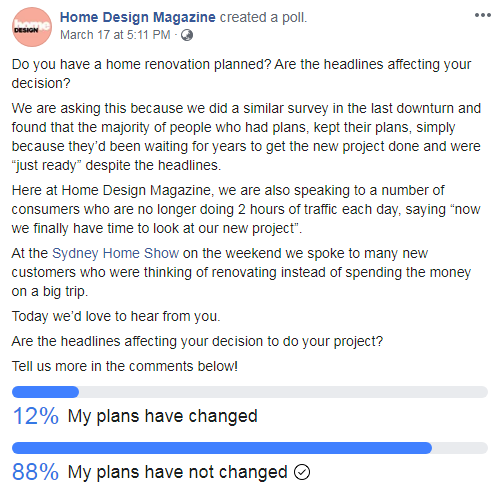Open the post options three-dot menu
The width and height of the screenshot is (500, 504).
pos(483,15)
